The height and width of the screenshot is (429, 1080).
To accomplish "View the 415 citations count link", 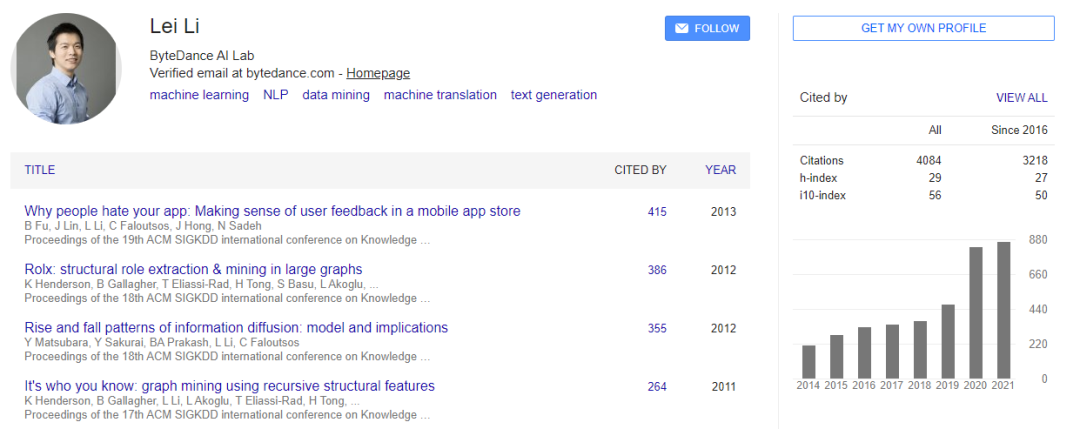I will pyautogui.click(x=656, y=212).
